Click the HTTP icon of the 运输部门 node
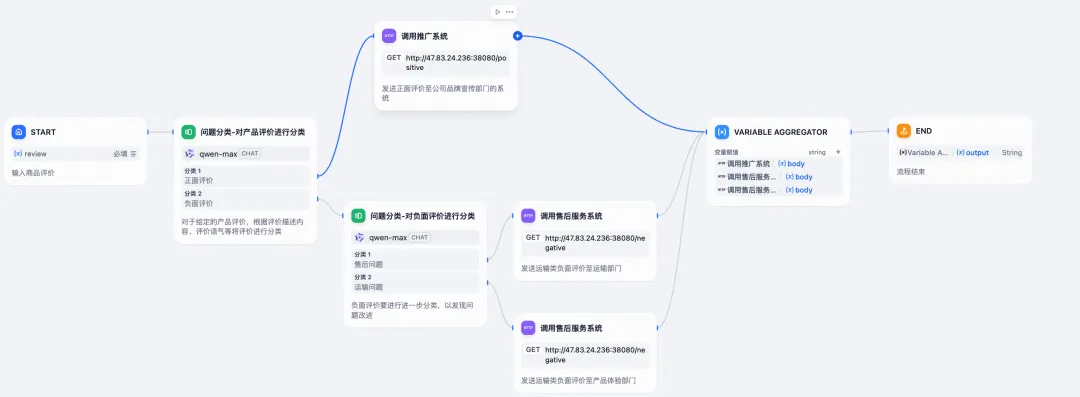Screen dimensions: 1080x397 tap(528, 216)
